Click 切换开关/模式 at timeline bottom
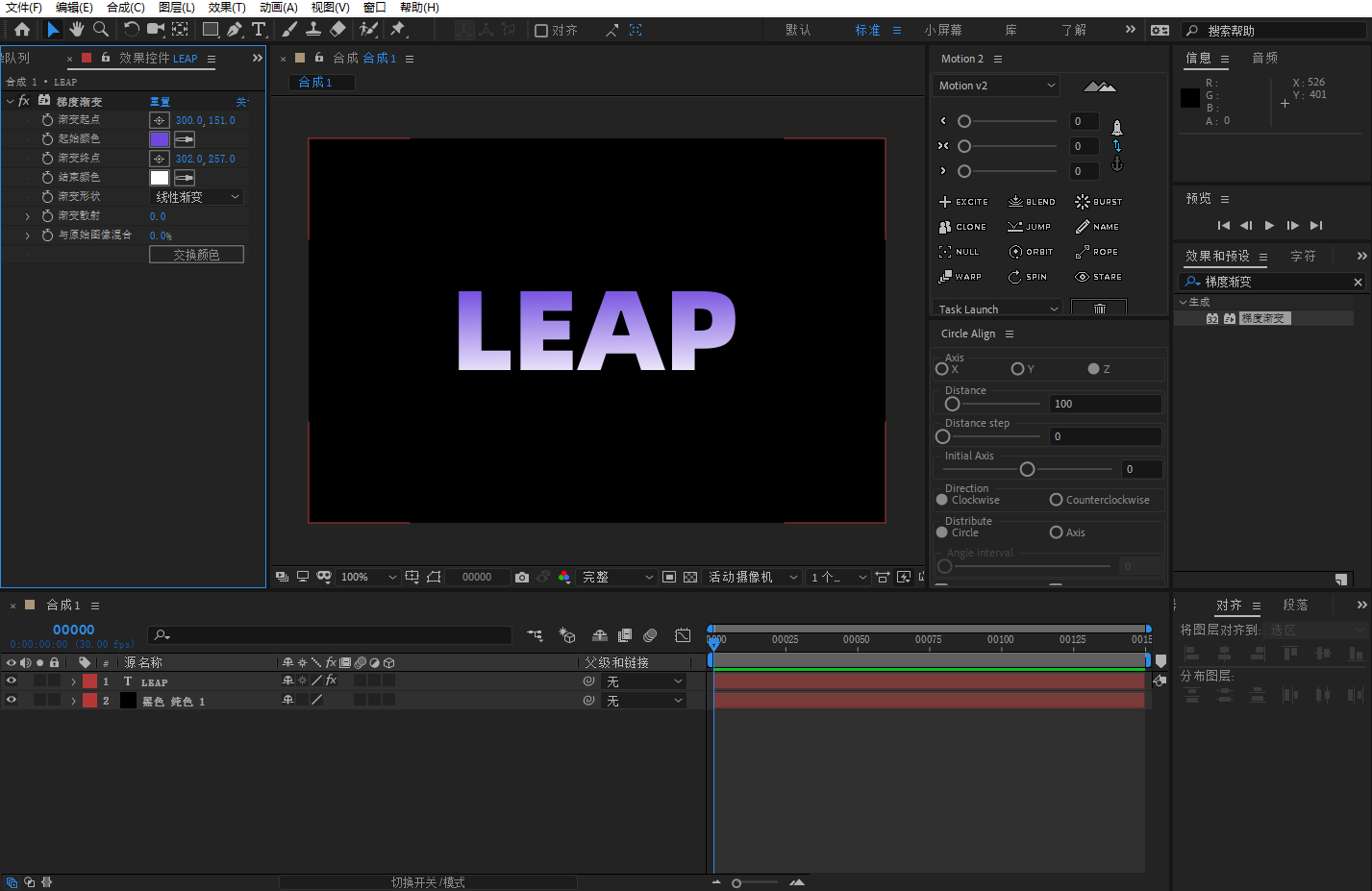The height and width of the screenshot is (891, 1372). tap(428, 882)
